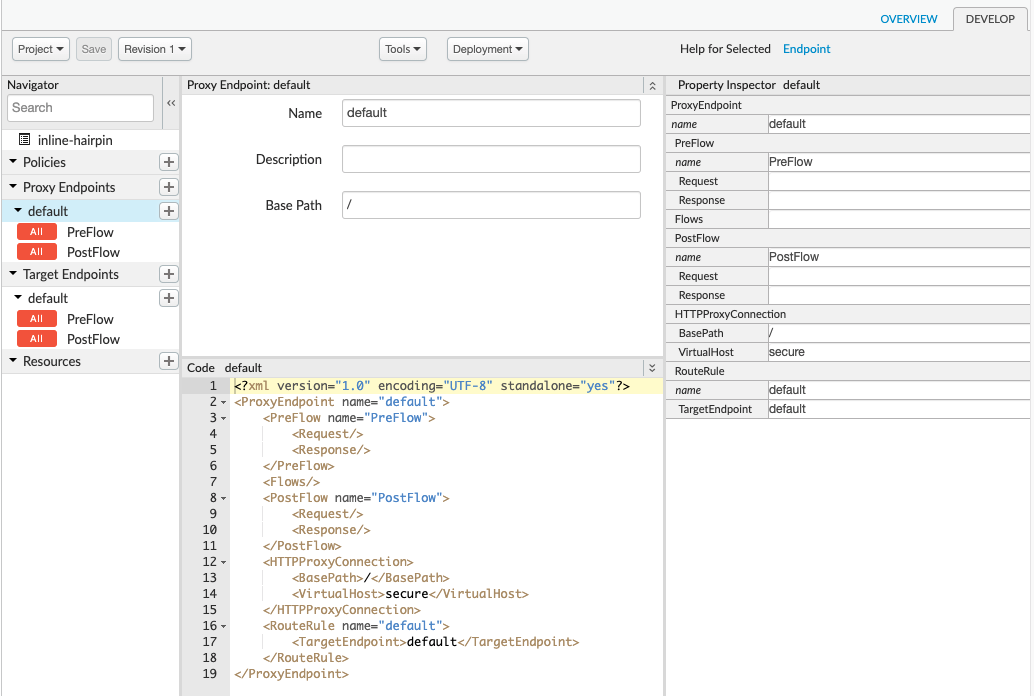Add a new Target Endpoint with plus icon
Image resolution: width=1034 pixels, height=696 pixels.
(169, 274)
